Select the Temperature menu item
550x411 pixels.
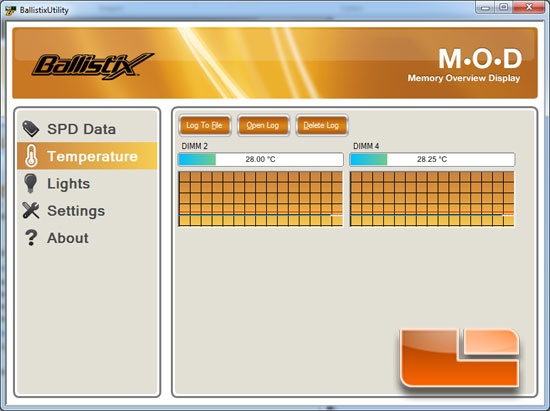[x=87, y=156]
